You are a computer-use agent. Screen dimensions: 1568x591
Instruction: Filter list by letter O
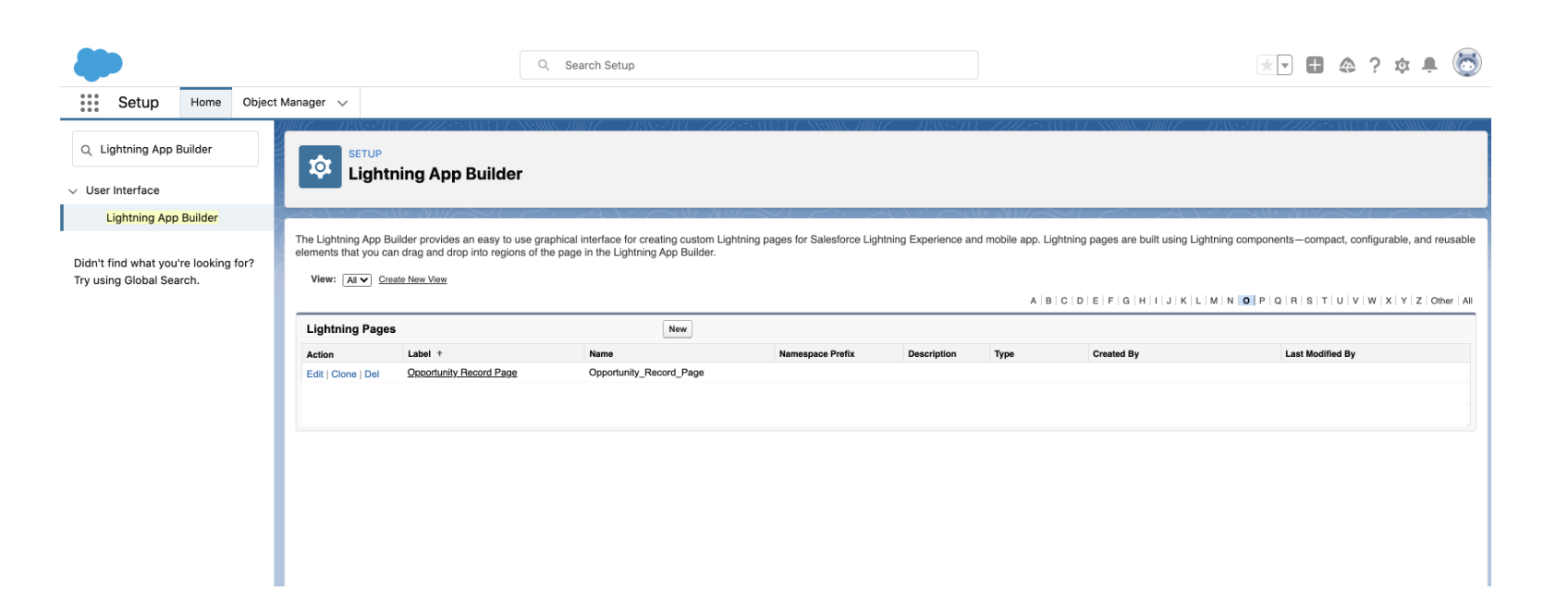pos(1246,301)
